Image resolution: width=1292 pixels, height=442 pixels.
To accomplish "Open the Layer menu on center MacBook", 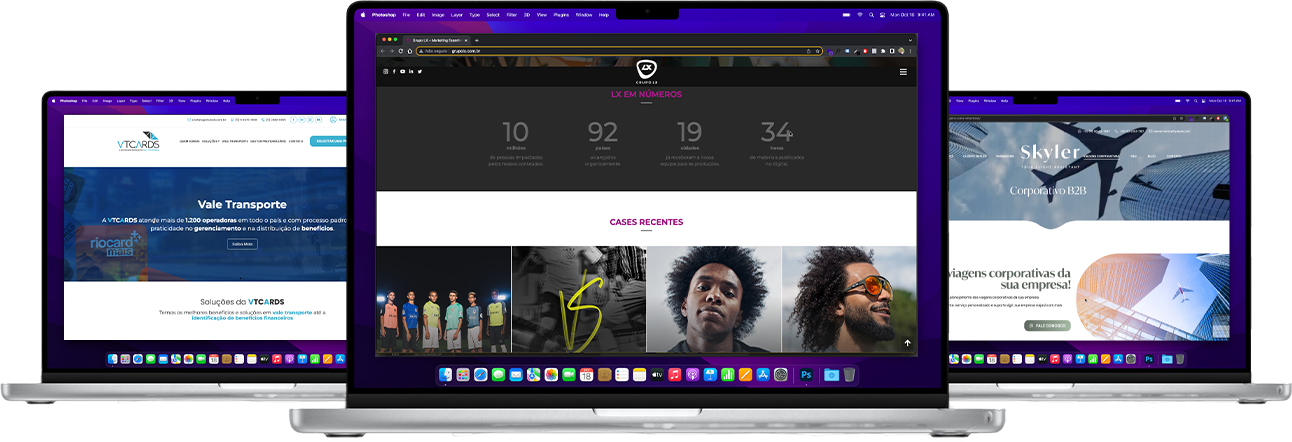I will [457, 14].
